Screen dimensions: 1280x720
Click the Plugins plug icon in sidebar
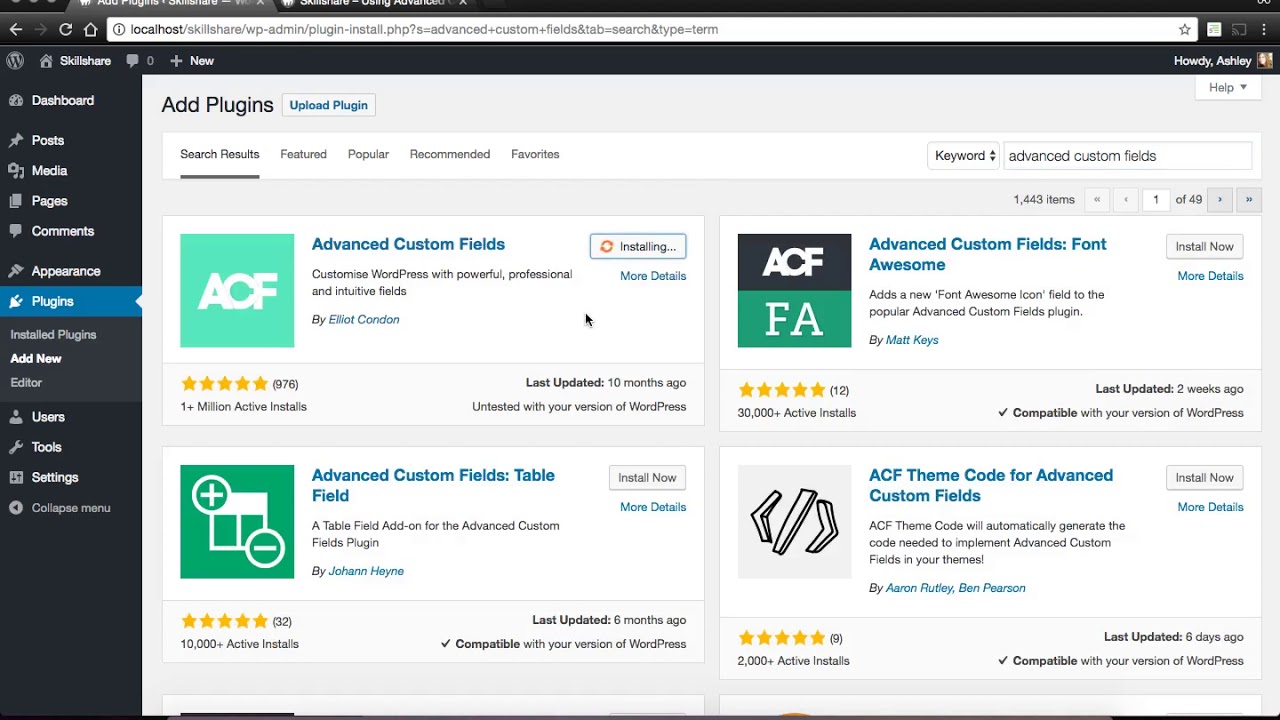[x=16, y=301]
